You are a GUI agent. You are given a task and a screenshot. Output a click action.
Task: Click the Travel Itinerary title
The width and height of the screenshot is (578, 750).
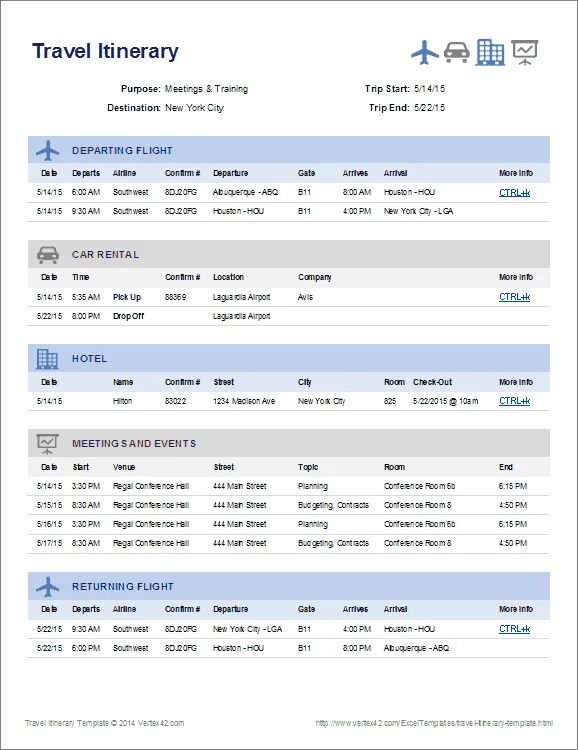coord(105,51)
